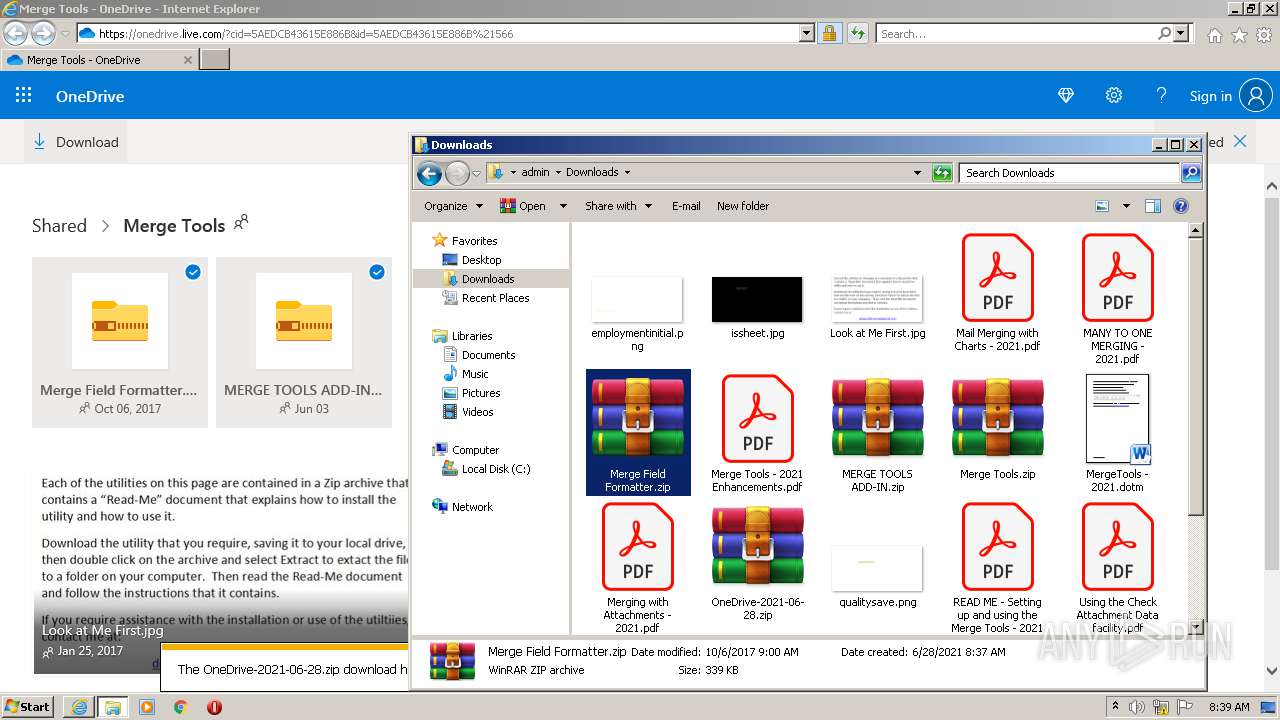The image size is (1280, 720).
Task: Click E-mail in Explorer toolbar
Action: tap(686, 206)
